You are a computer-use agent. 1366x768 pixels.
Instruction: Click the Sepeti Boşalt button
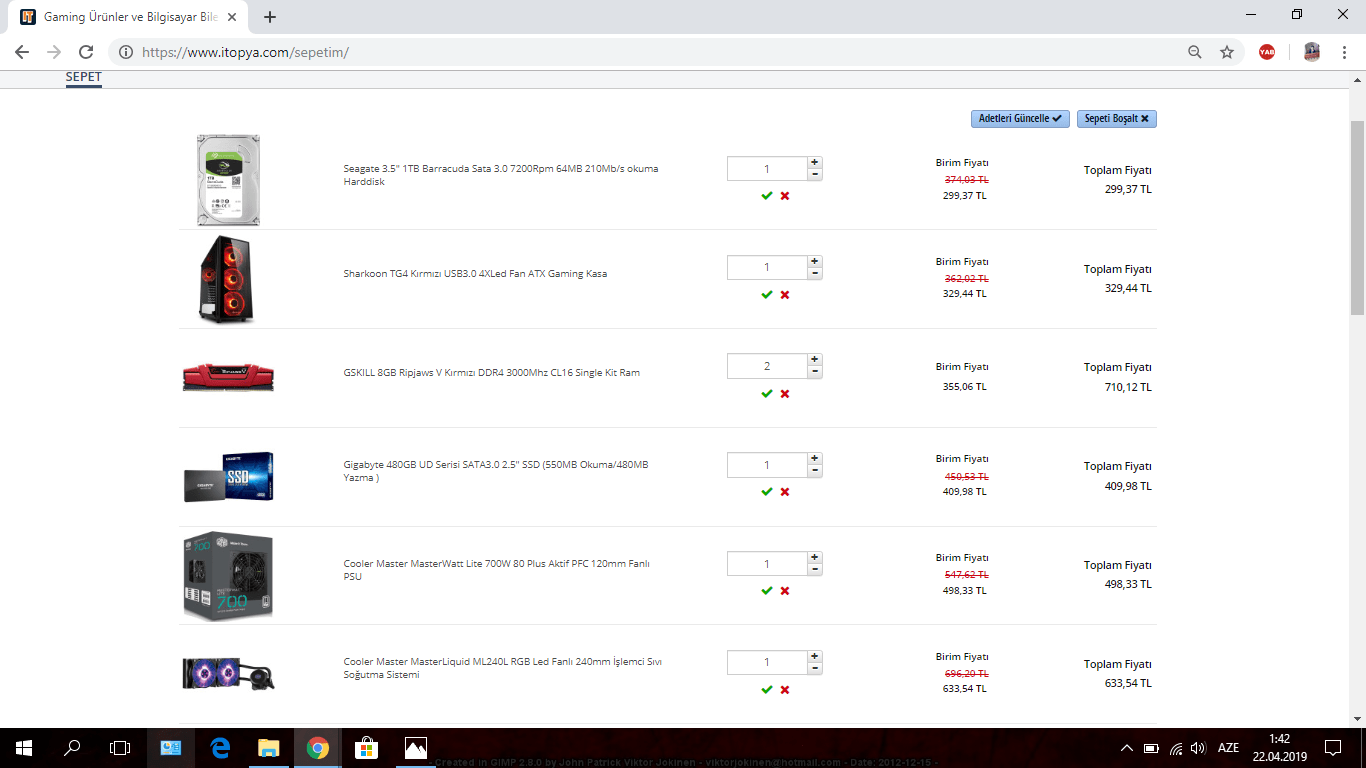[x=1117, y=119]
